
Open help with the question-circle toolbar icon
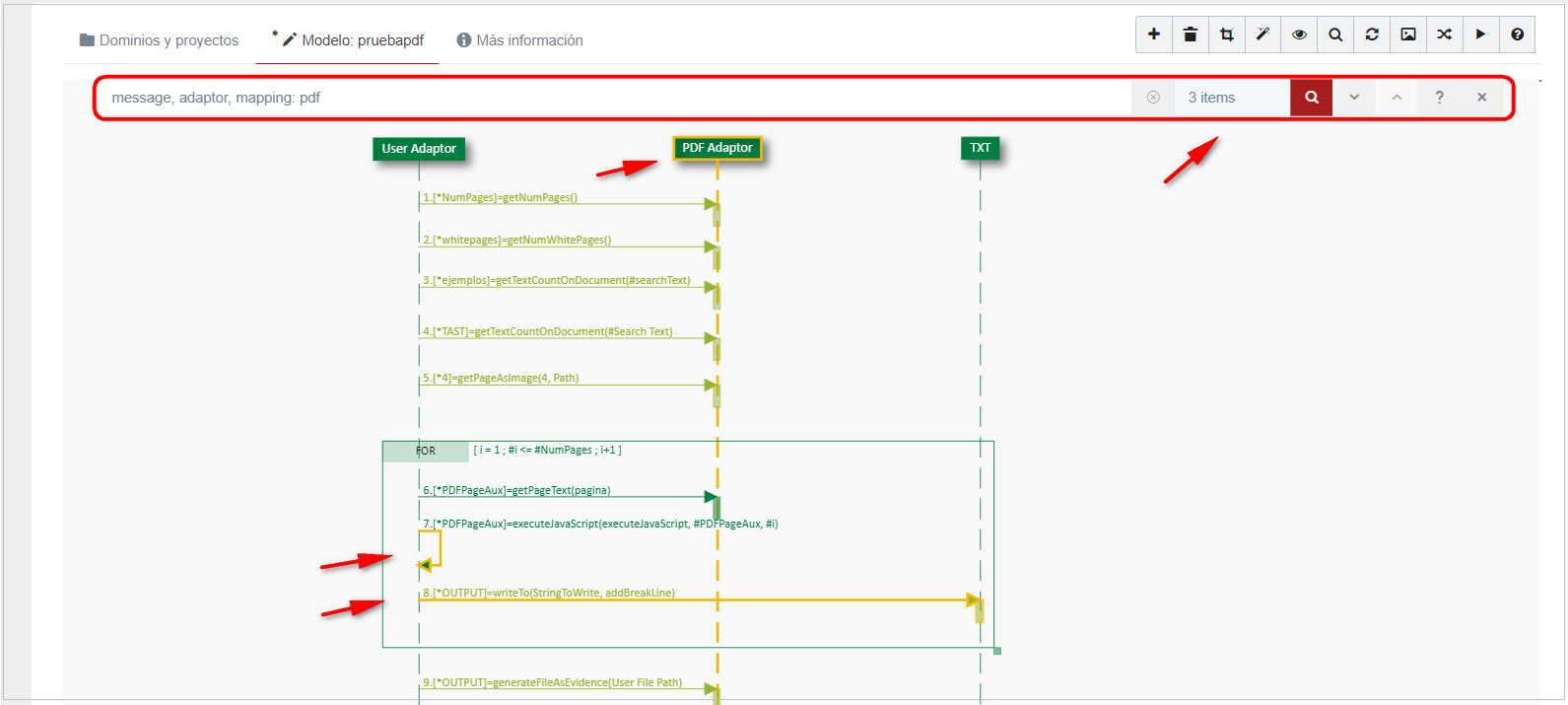[x=1517, y=35]
